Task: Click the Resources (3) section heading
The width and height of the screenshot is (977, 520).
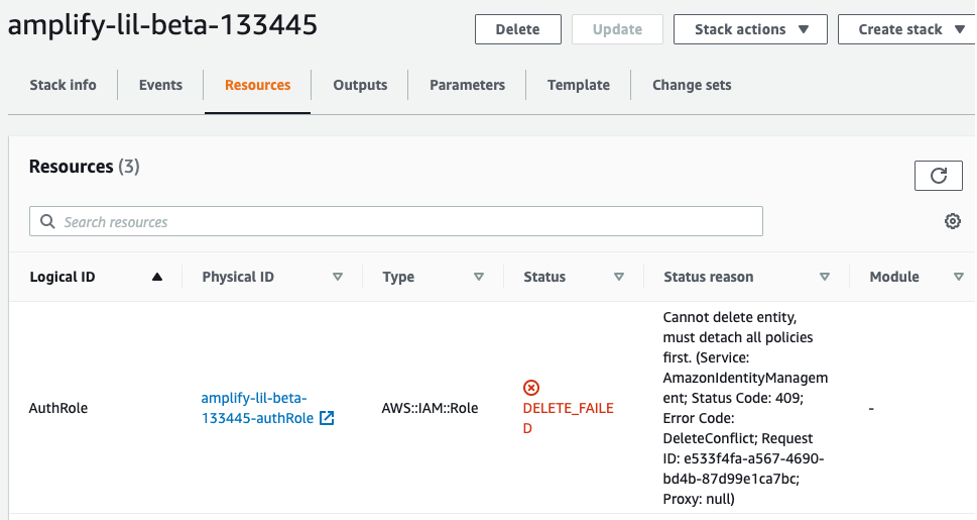Action: coord(84,167)
